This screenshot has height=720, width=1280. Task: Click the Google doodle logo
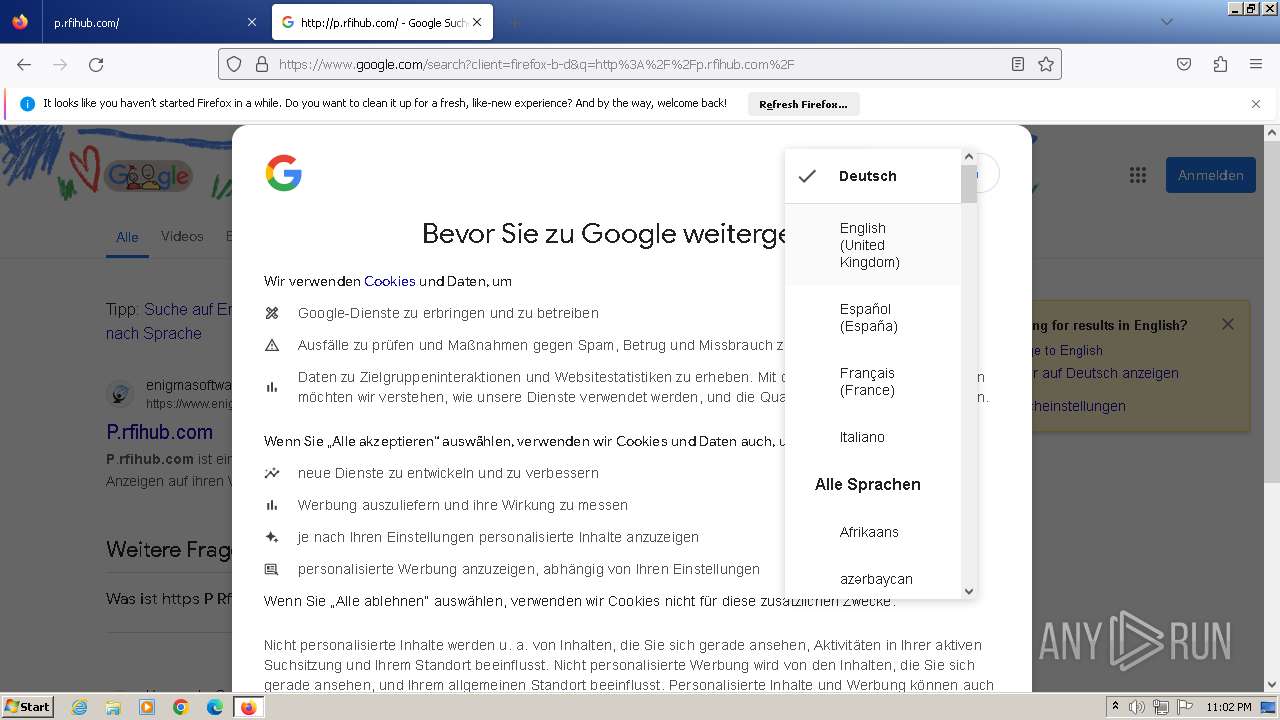click(147, 176)
